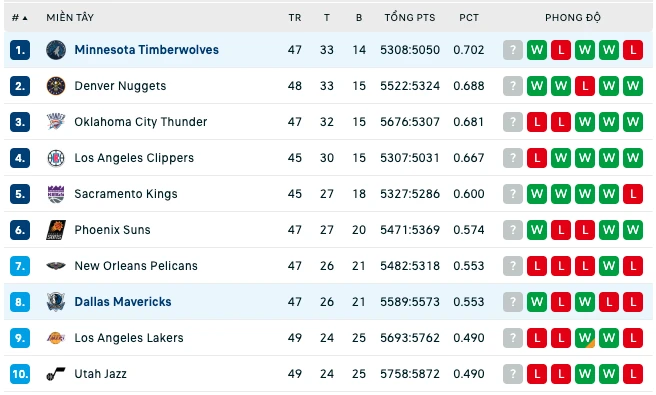656x395 pixels.
Task: Click the Oklahoma City Thunder logo
Action: [x=56, y=122]
